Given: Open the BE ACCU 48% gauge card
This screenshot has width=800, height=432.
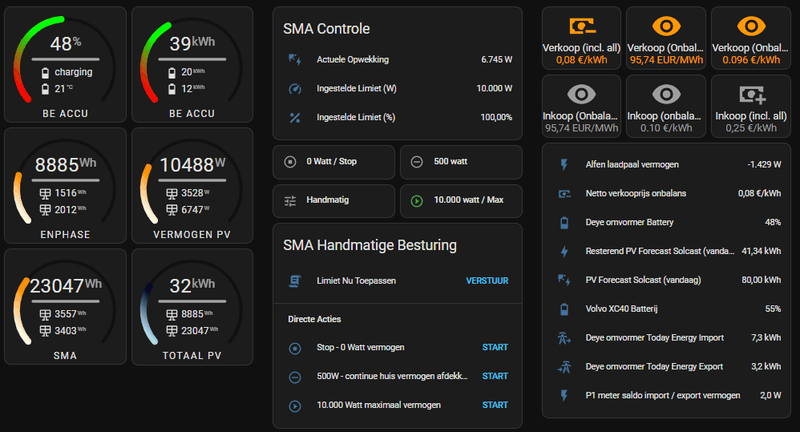Looking at the screenshot, I should click(x=66, y=64).
